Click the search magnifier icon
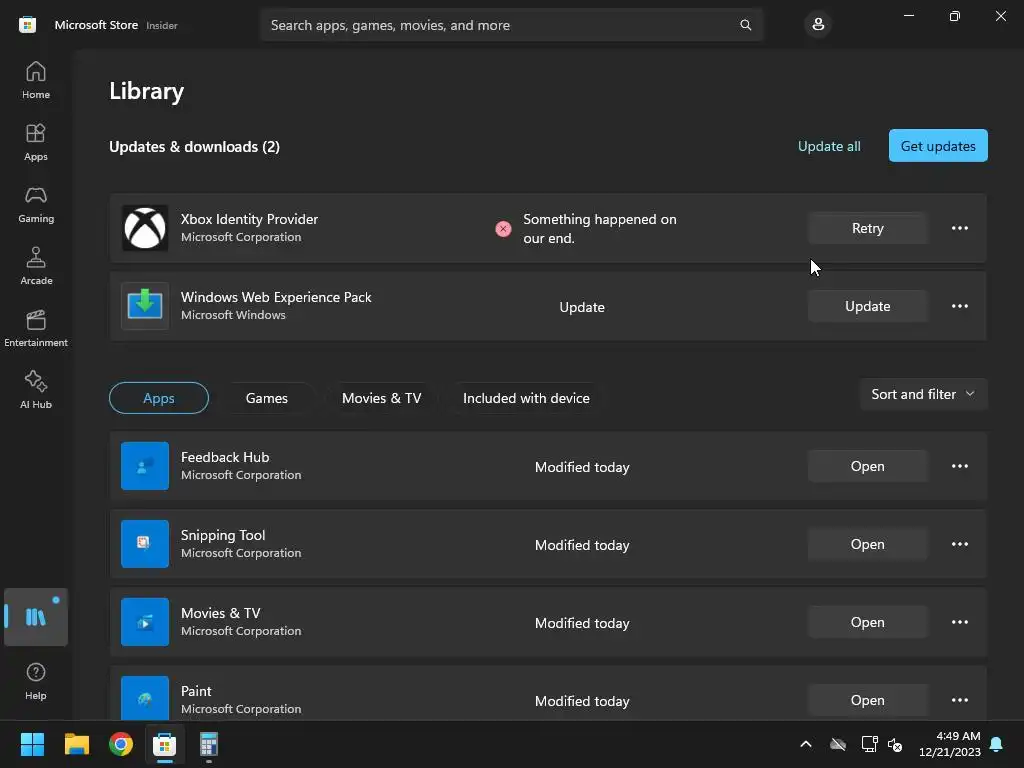This screenshot has height=768, width=1024. coord(745,25)
